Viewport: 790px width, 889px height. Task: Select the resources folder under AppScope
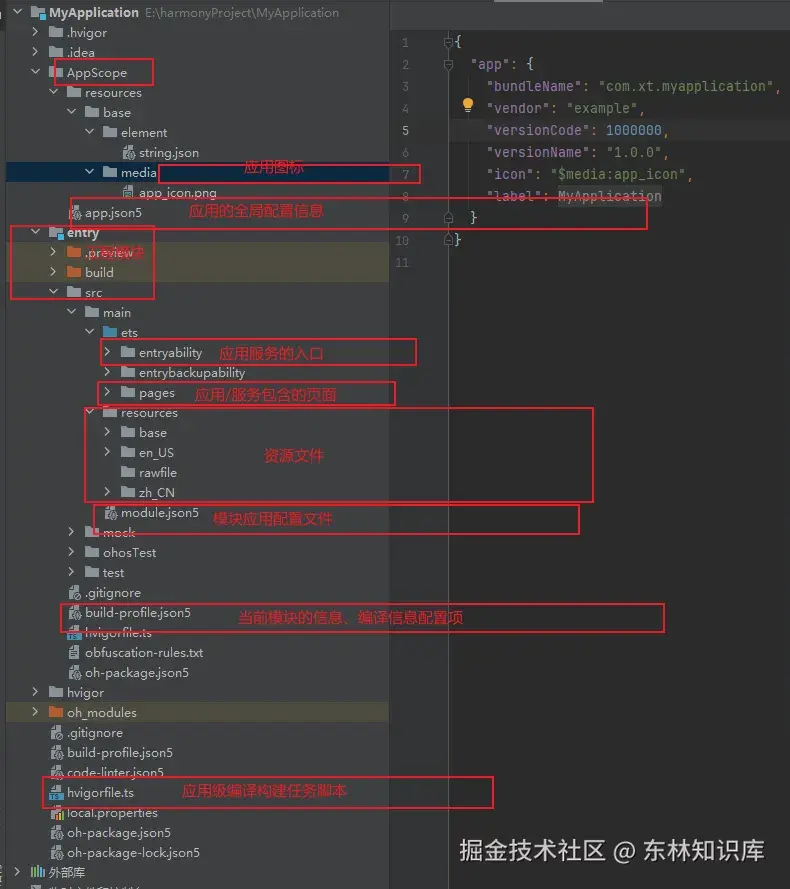(113, 92)
